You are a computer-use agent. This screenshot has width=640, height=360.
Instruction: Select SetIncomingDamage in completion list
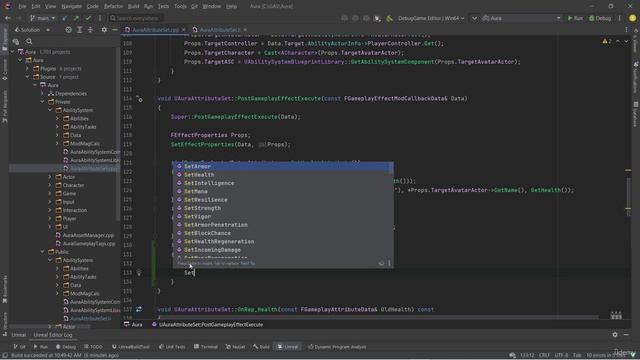pos(283,250)
